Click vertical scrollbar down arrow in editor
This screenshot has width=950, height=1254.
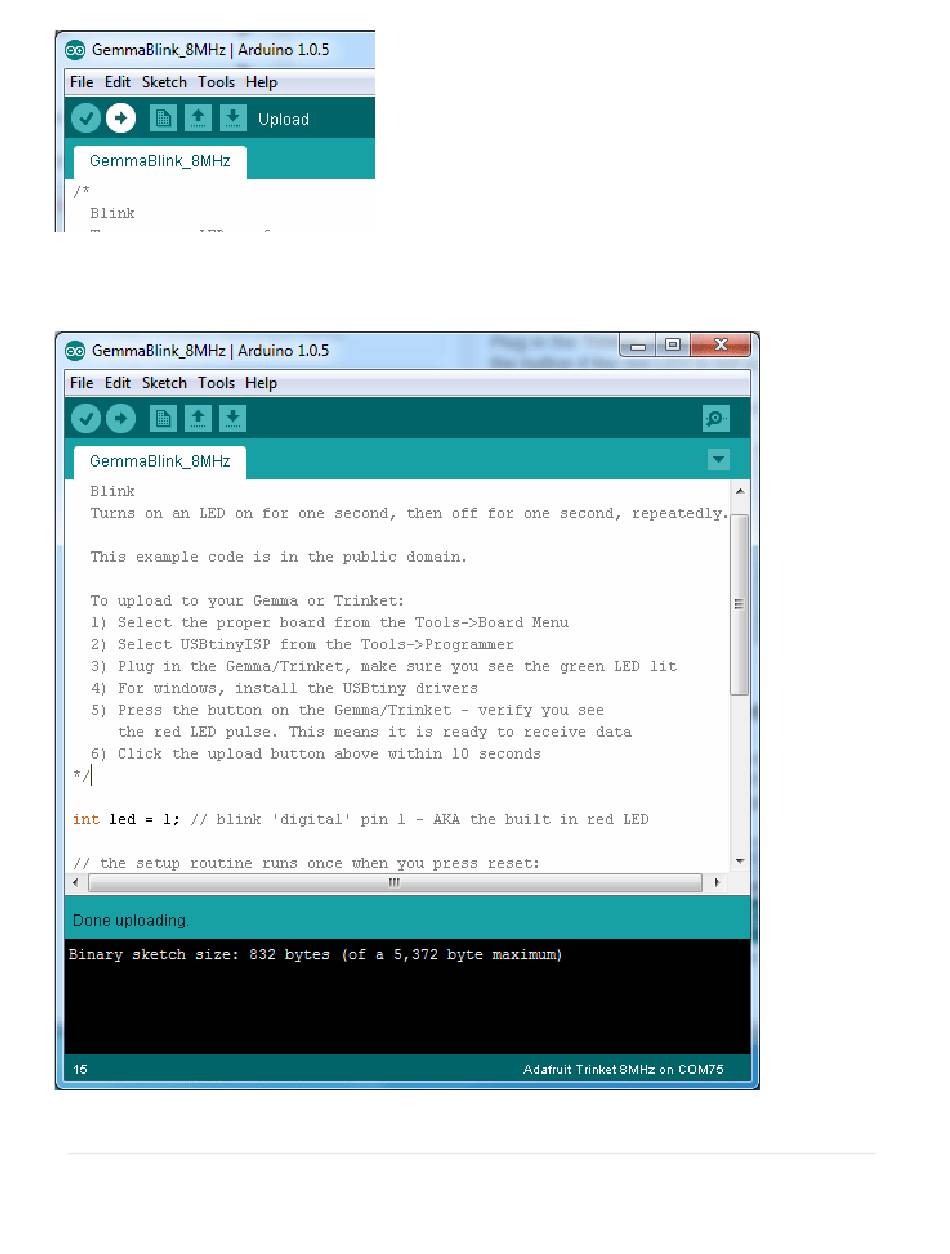[740, 860]
